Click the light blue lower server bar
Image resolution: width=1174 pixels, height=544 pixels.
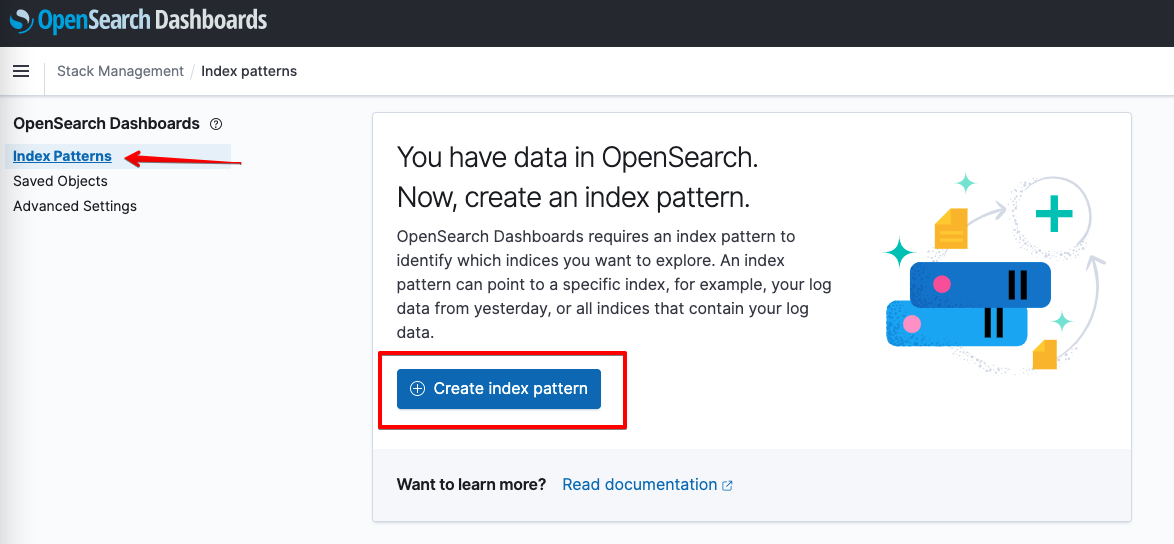coord(956,324)
